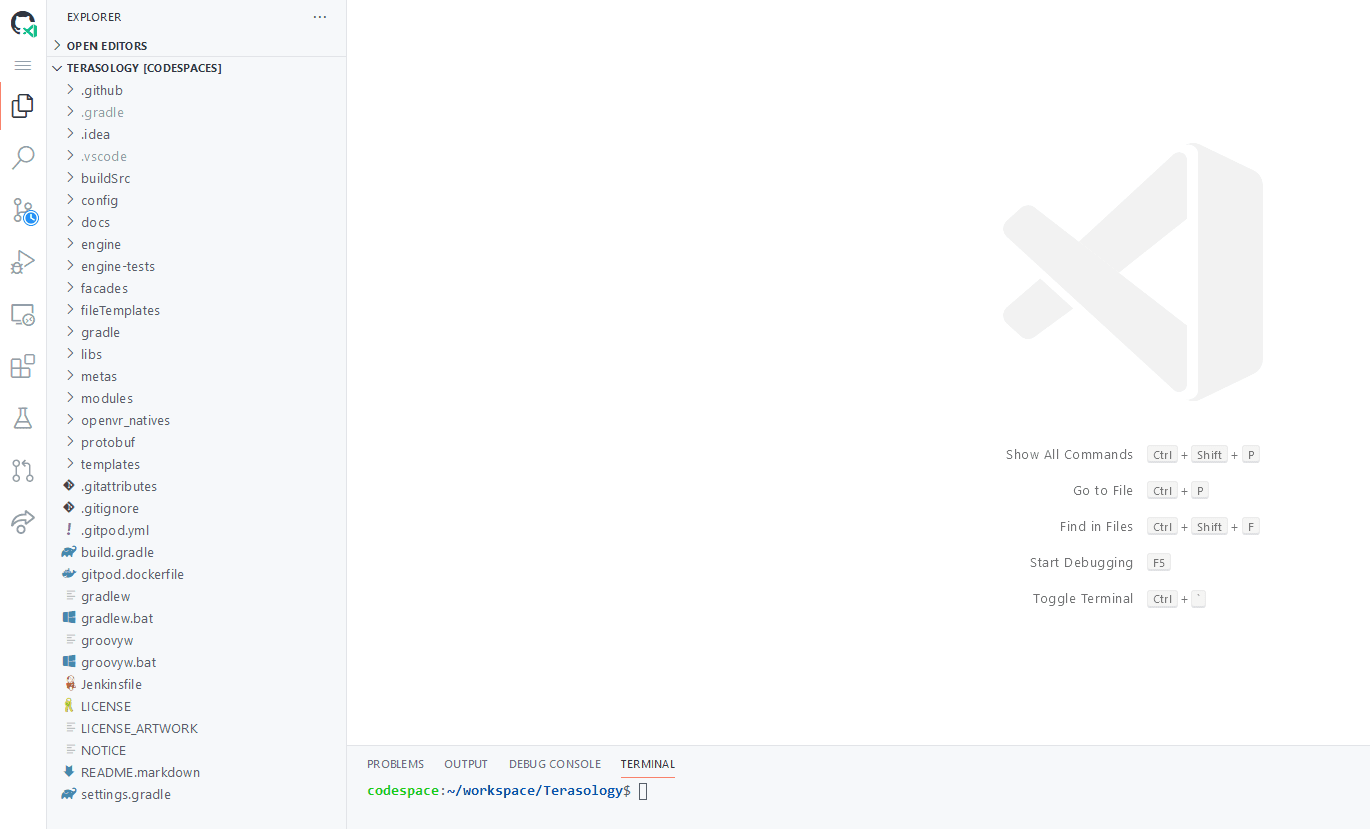Click the GitHub Codespaces logo
Image resolution: width=1370 pixels, height=829 pixels.
click(22, 24)
